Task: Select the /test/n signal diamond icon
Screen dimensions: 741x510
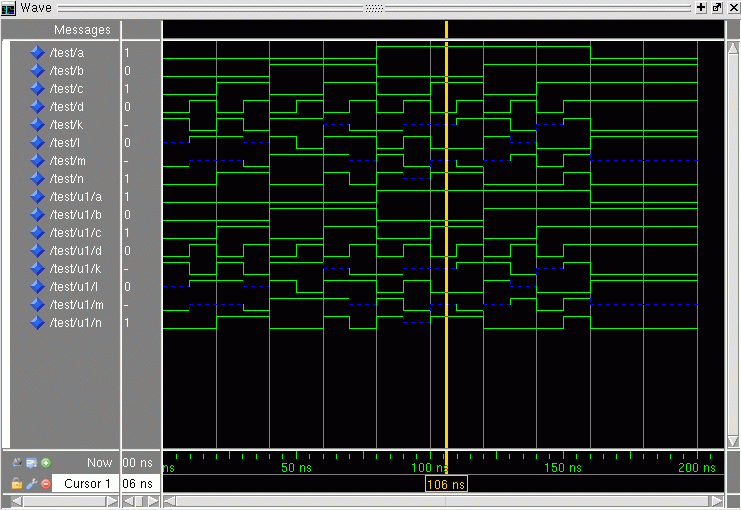Action: click(37, 179)
